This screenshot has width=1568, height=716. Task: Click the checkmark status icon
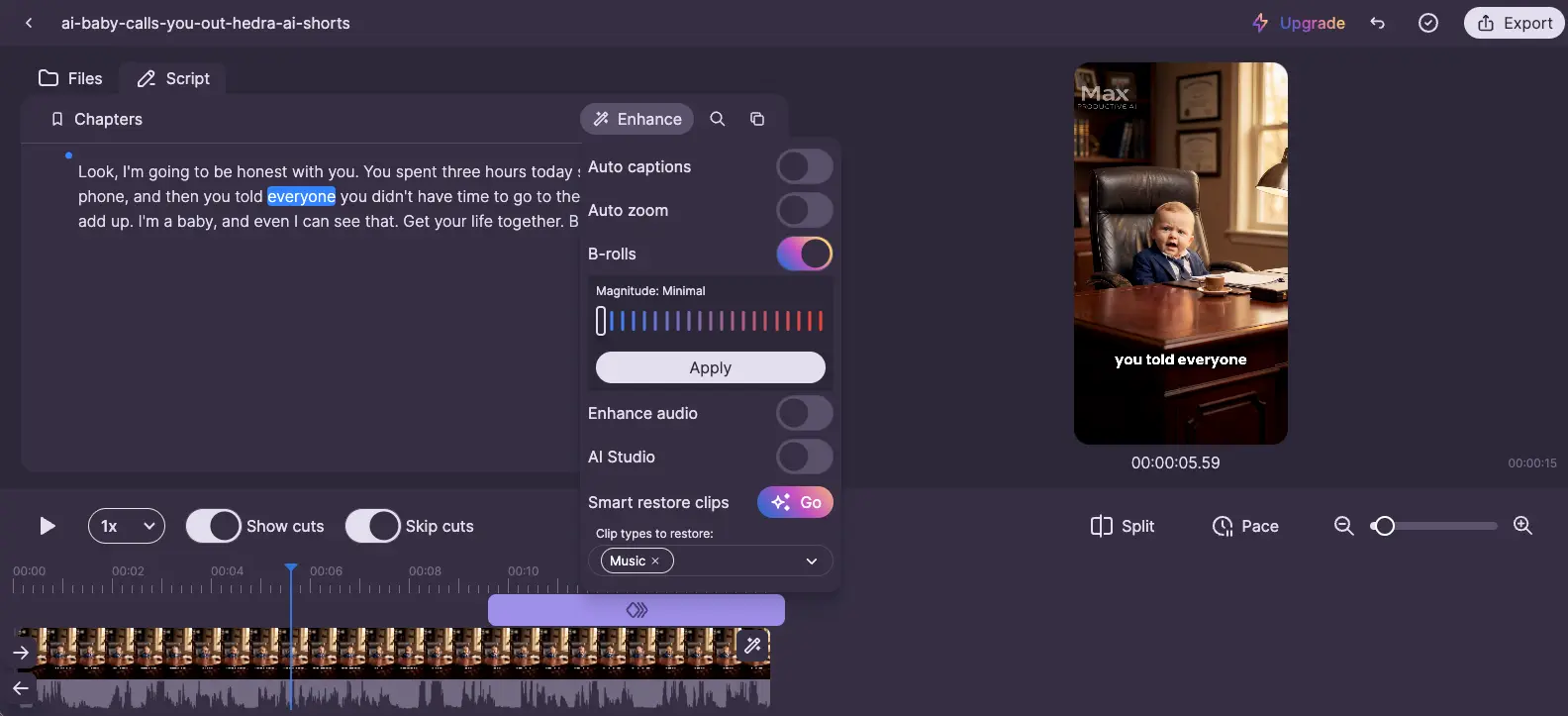pyautogui.click(x=1428, y=23)
